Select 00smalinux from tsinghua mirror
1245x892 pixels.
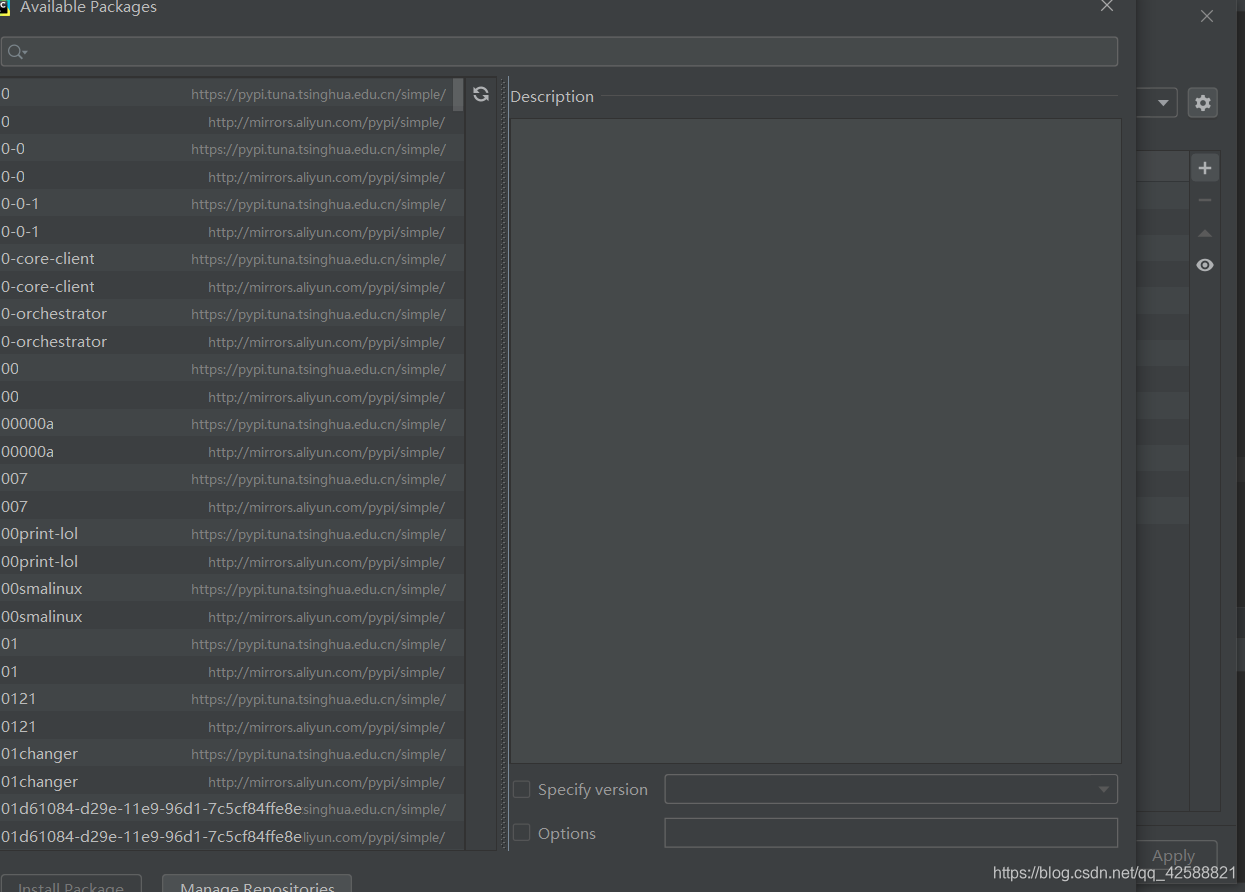click(226, 589)
